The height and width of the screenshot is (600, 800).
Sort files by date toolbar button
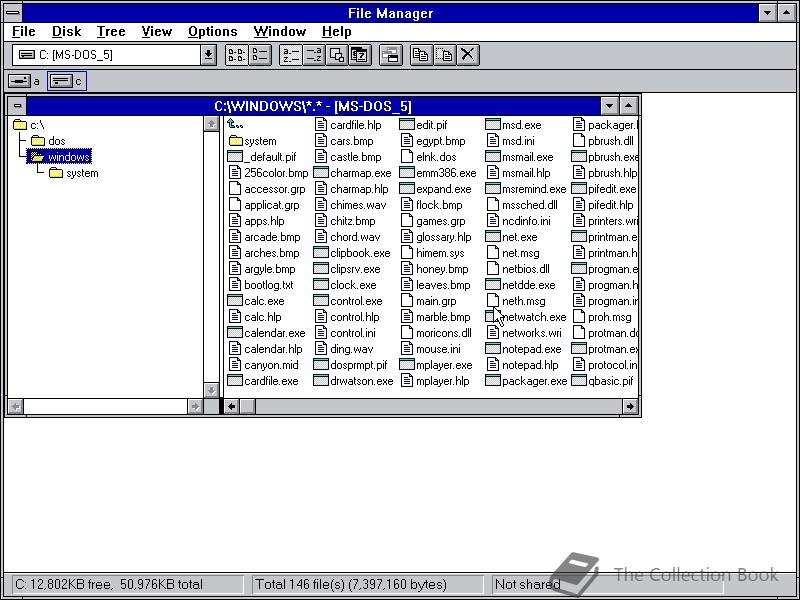360,55
